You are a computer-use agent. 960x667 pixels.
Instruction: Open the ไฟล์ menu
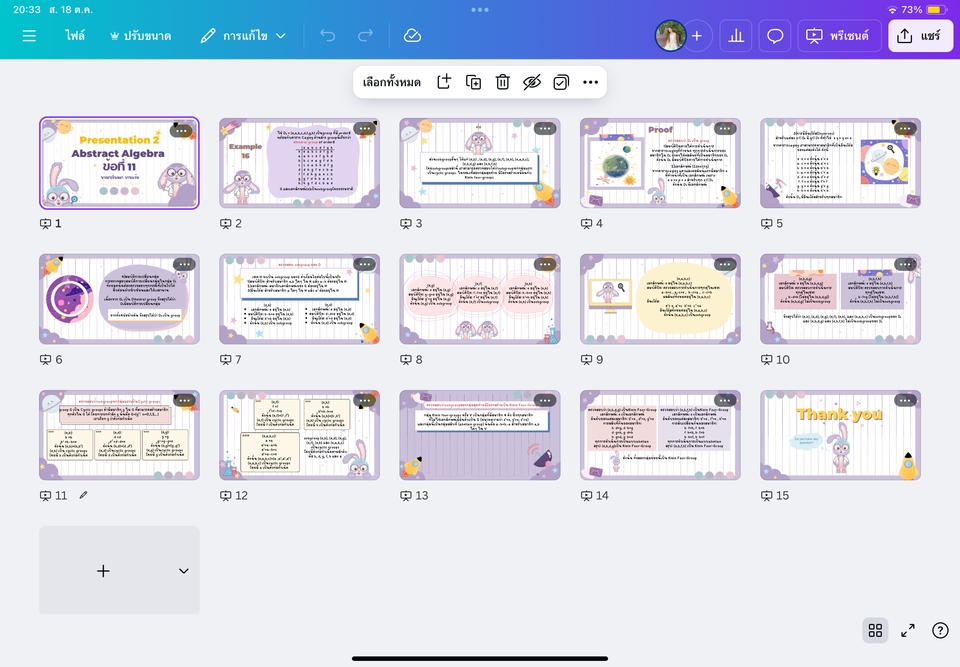coord(75,36)
